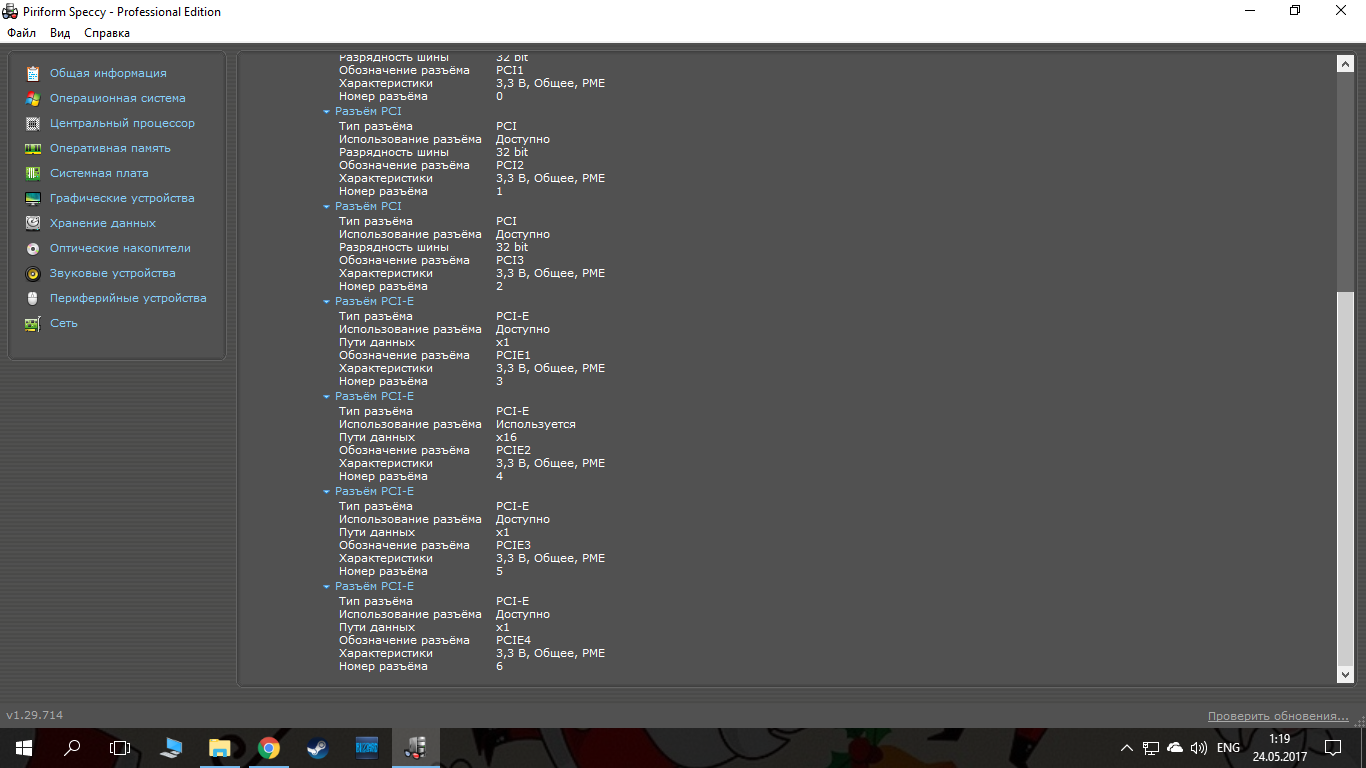Collapse the Разъём PCI-E section with PCIE4

pos(326,587)
